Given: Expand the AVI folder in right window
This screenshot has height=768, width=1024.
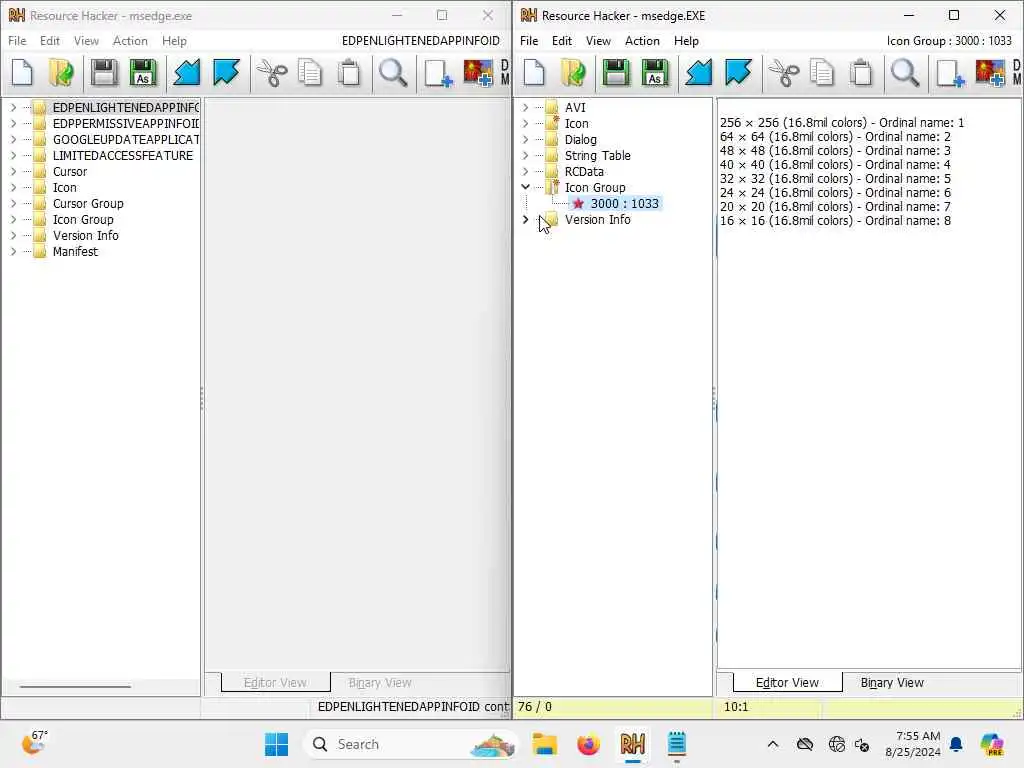Looking at the screenshot, I should (x=525, y=107).
